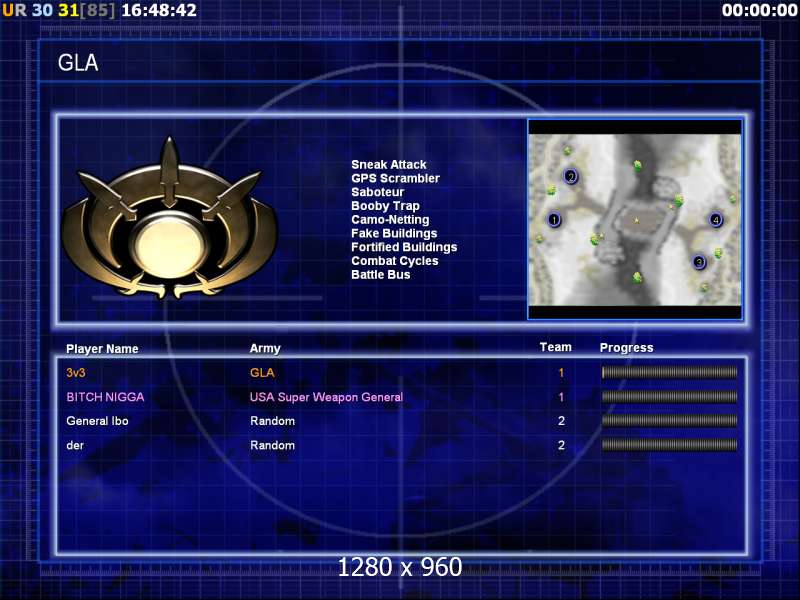Click start position marker 2 on map
This screenshot has width=800, height=600.
coord(571,177)
